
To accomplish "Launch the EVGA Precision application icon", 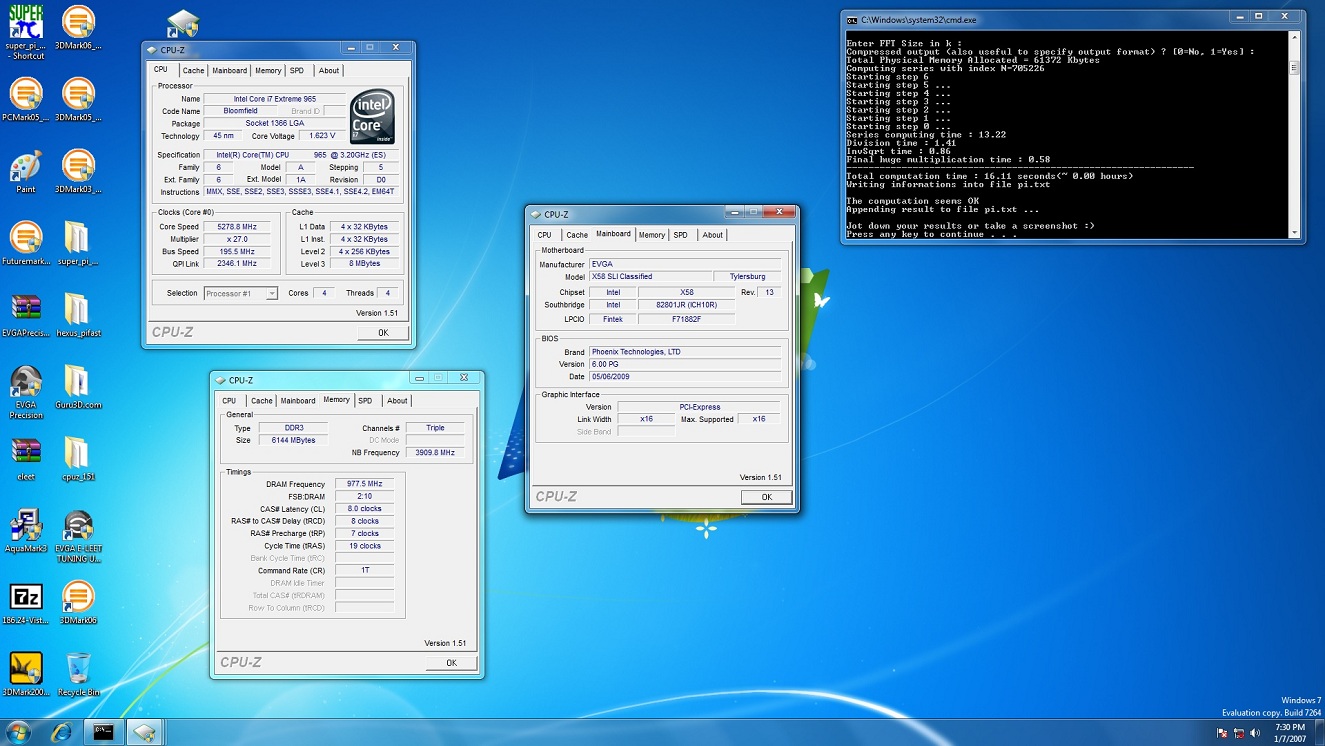I will pos(26,392).
